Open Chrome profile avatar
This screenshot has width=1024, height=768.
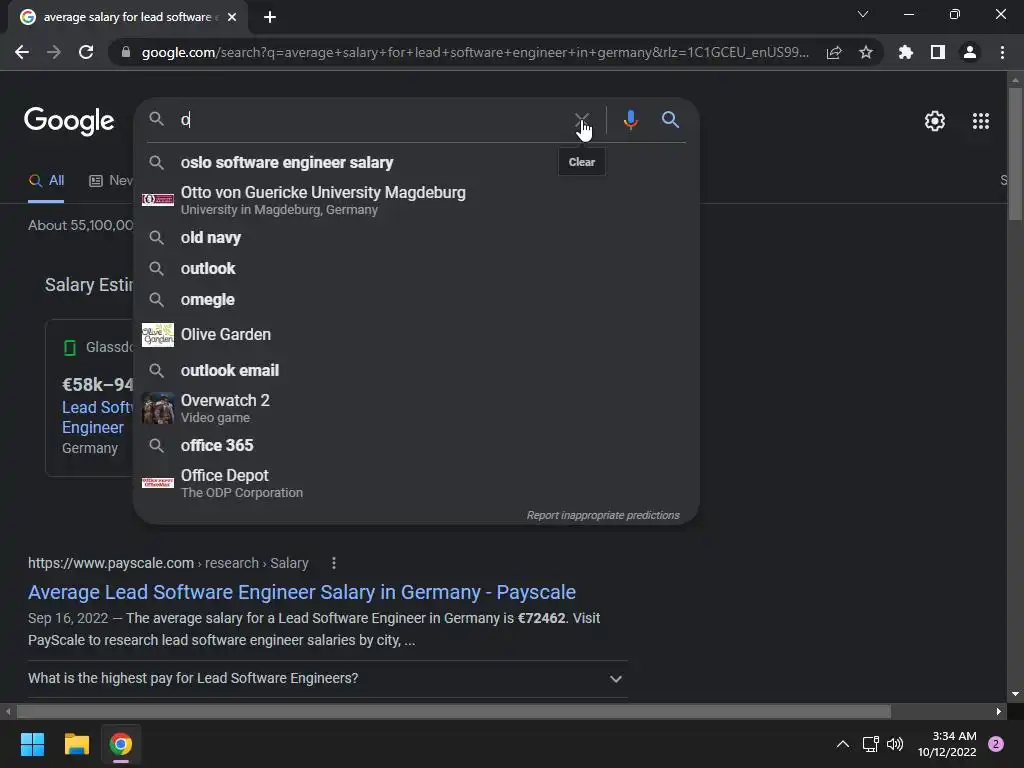click(970, 52)
